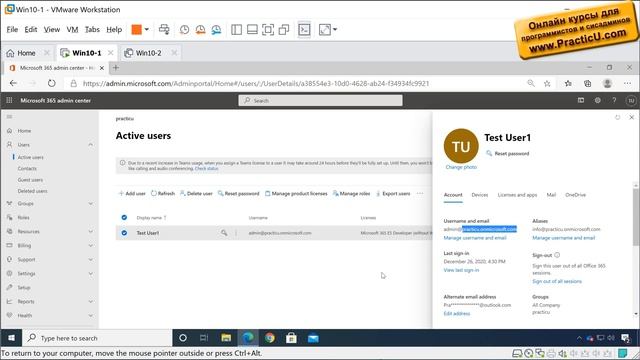Click key icon in Test User1 row
640x360 pixels.
224,233
